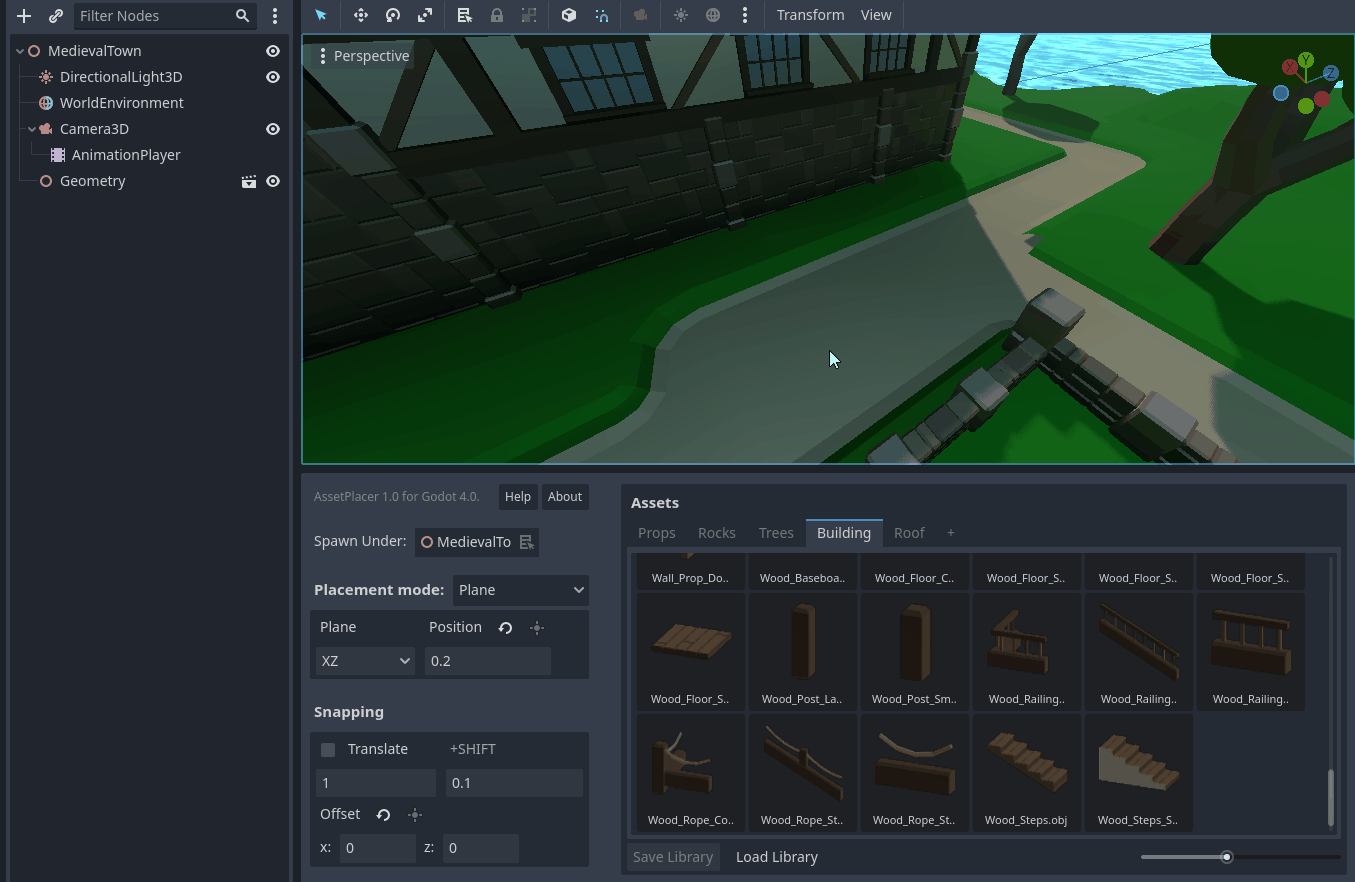The width and height of the screenshot is (1355, 882).
Task: Switch to the Trees assets tab
Action: [776, 533]
